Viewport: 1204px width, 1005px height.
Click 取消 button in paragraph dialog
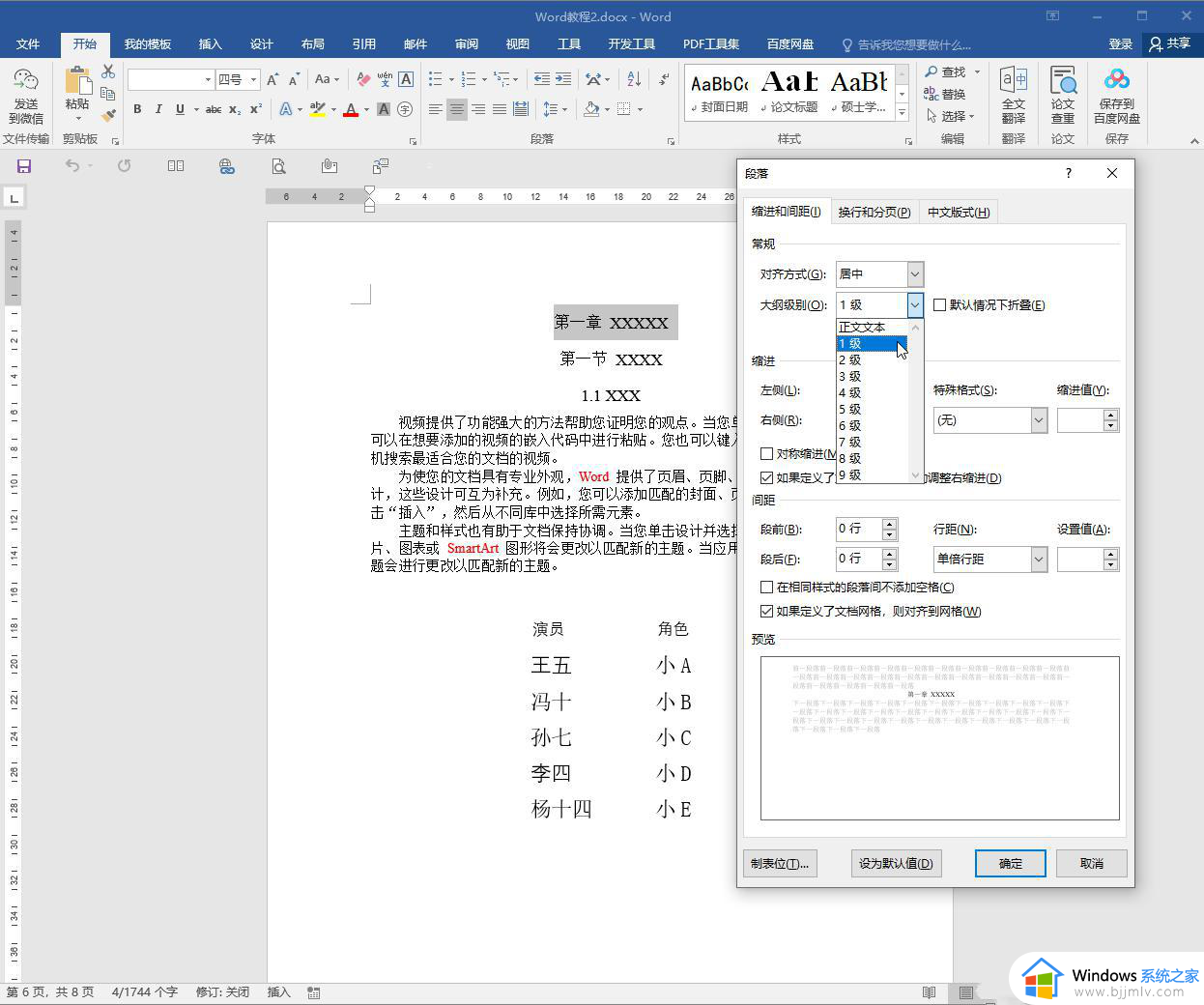1092,863
